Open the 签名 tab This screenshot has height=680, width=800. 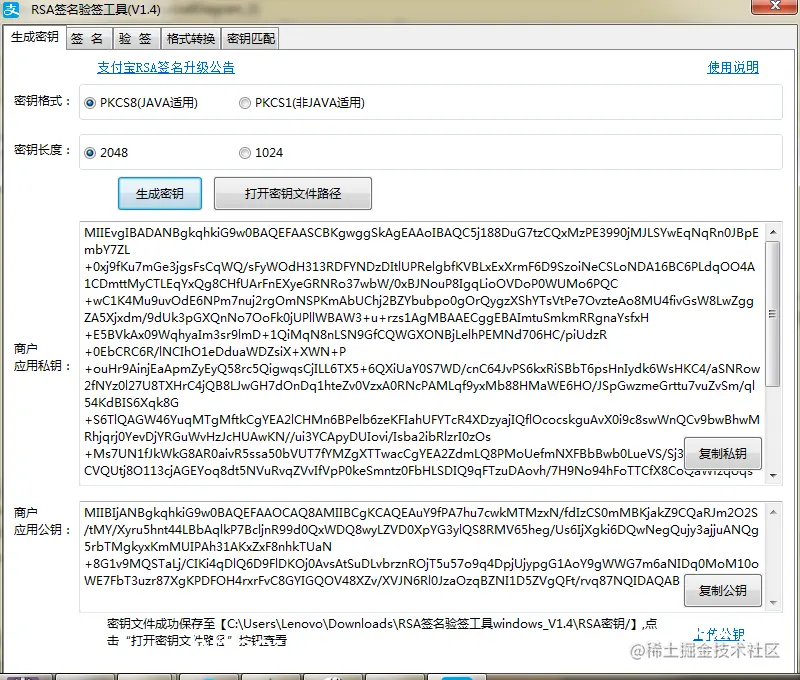pos(88,39)
